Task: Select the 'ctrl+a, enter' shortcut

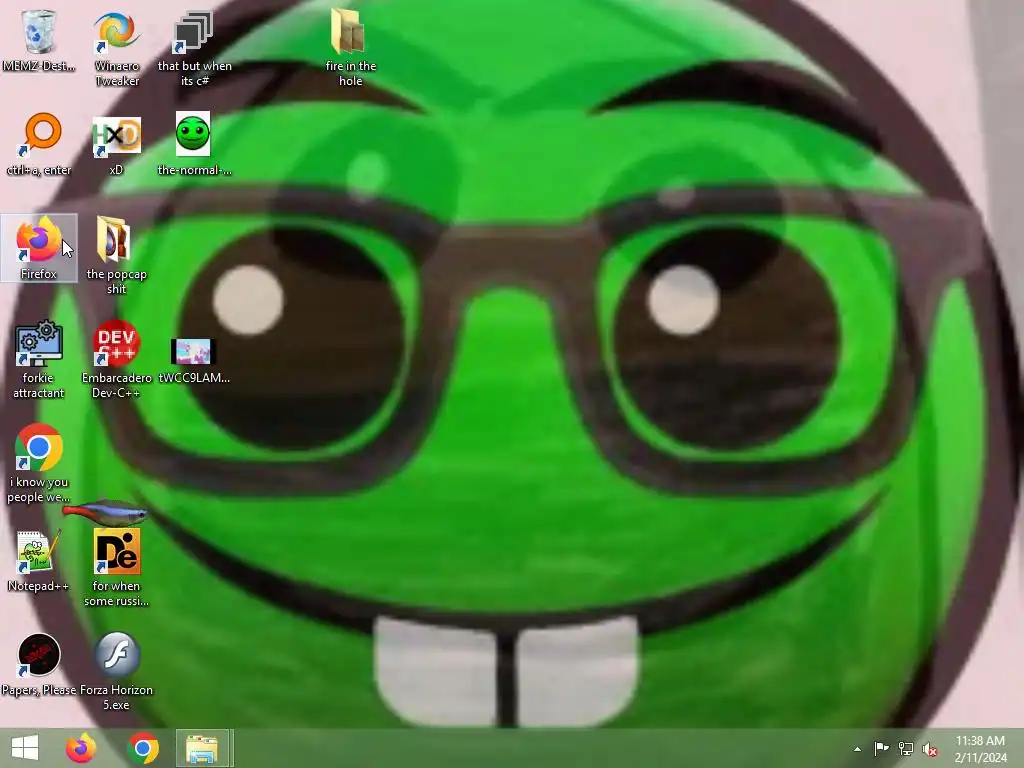Action: tap(39, 144)
